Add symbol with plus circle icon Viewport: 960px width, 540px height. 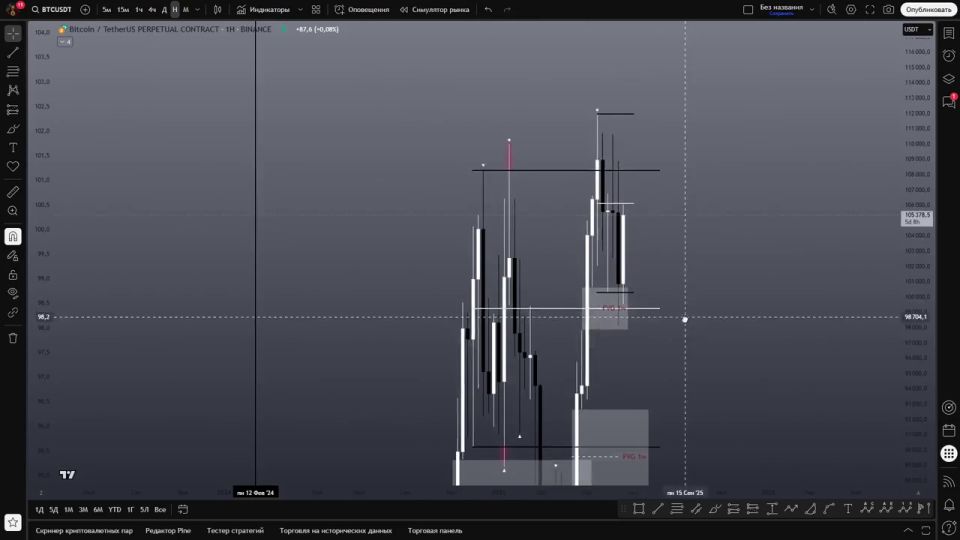point(85,10)
